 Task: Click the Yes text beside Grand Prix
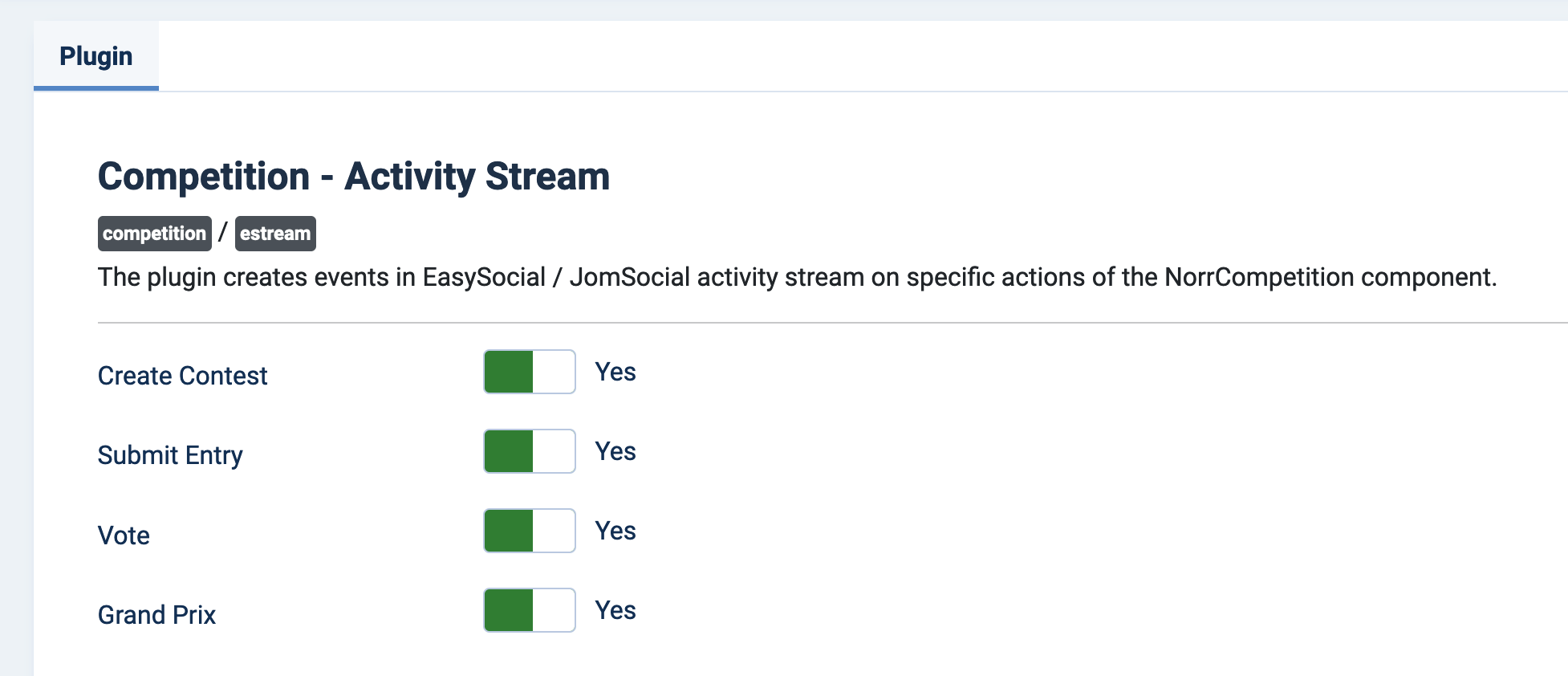coord(615,610)
